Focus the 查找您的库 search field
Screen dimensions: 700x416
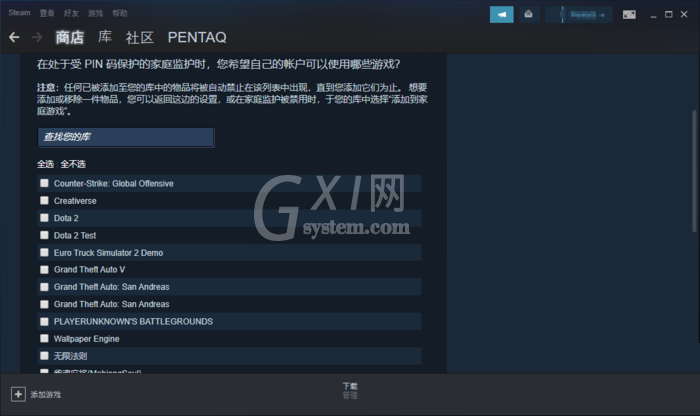[125, 137]
